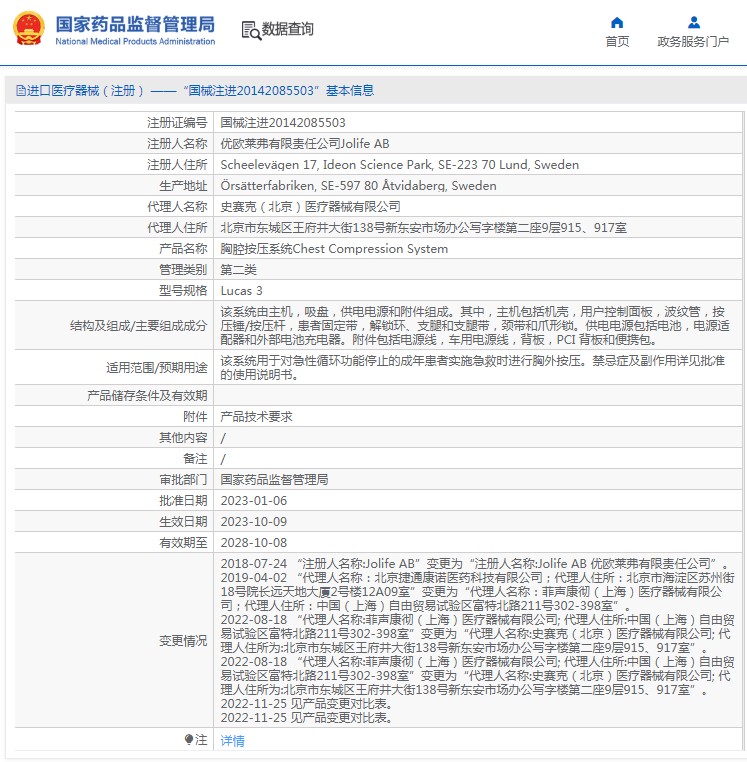The height and width of the screenshot is (762, 747).
Task: Go to 首页 text link
Action: point(617,42)
